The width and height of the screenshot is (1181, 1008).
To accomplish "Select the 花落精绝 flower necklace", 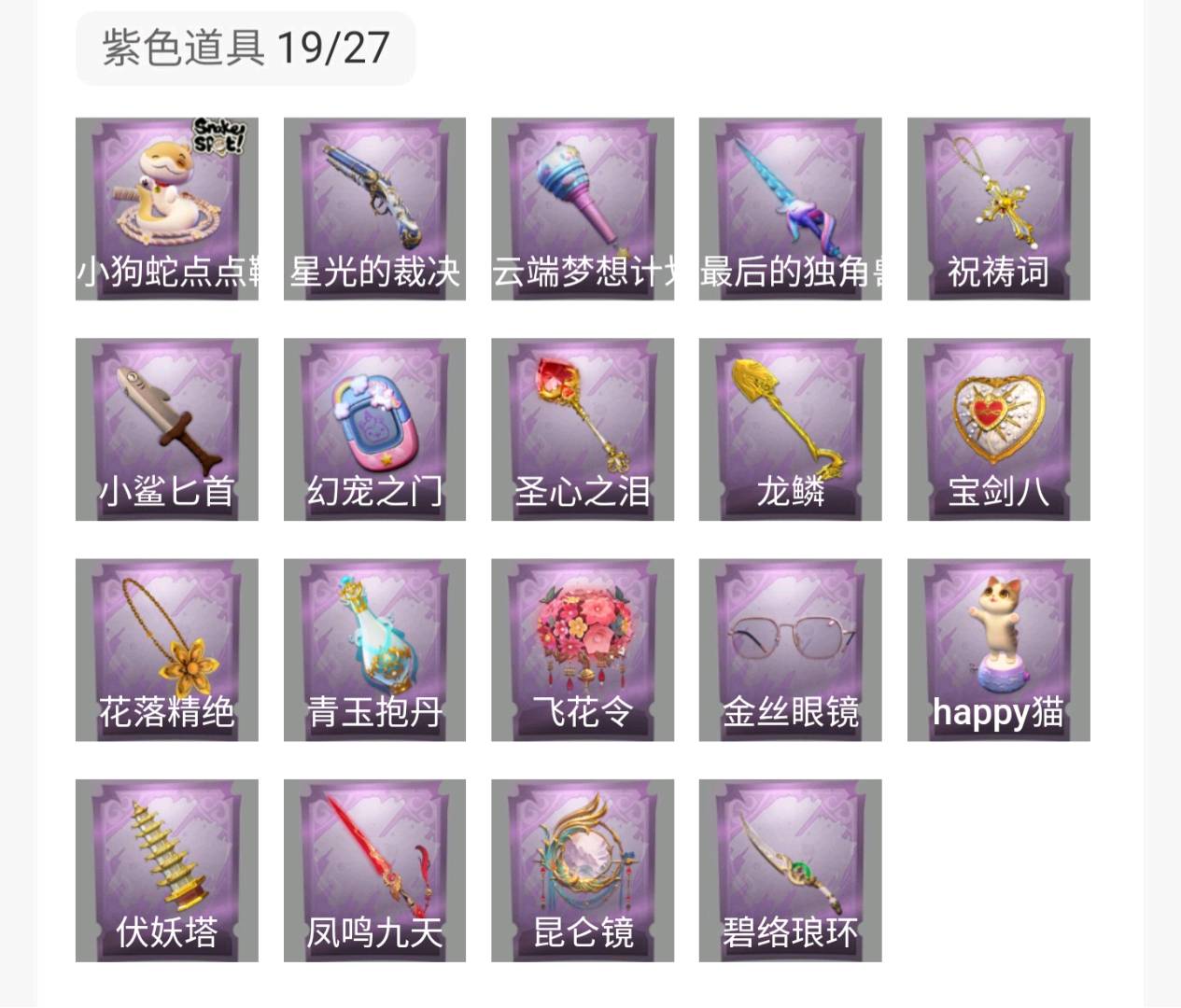I will (167, 651).
